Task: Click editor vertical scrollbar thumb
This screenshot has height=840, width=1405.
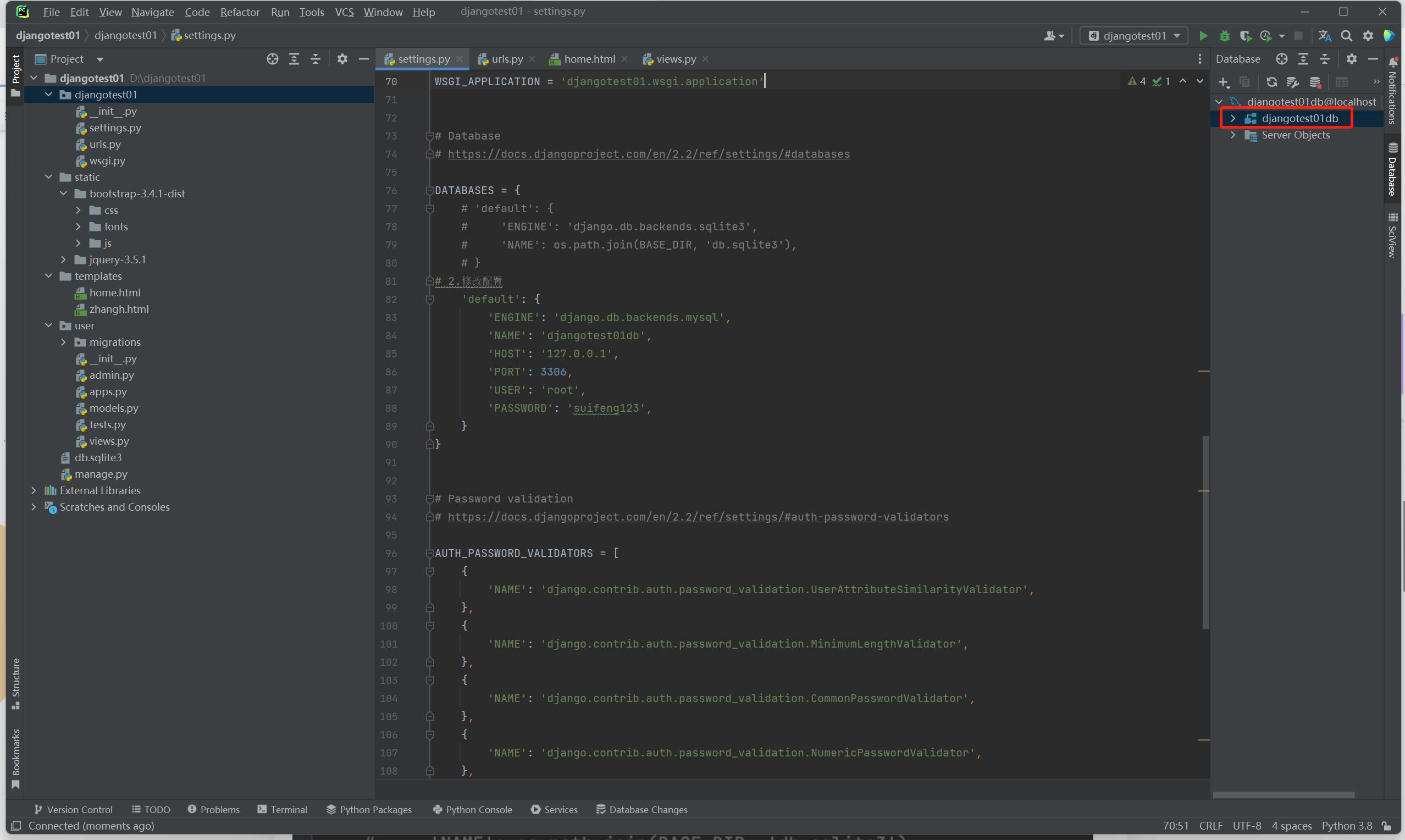Action: pyautogui.click(x=1205, y=532)
